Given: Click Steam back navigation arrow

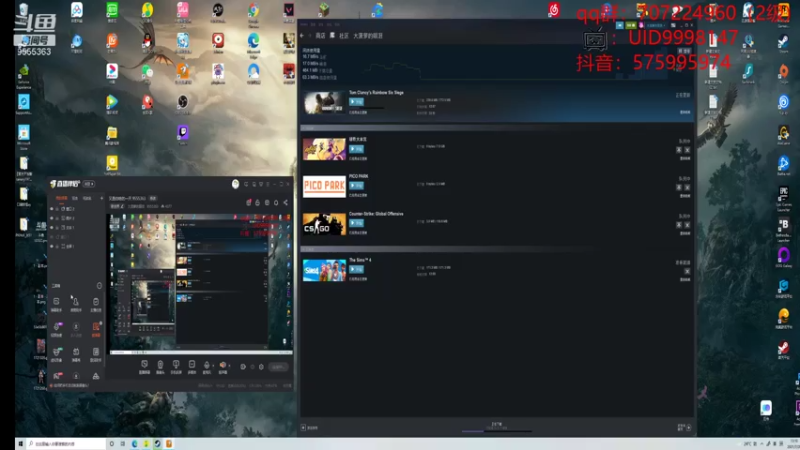Looking at the screenshot, I should coord(302,36).
